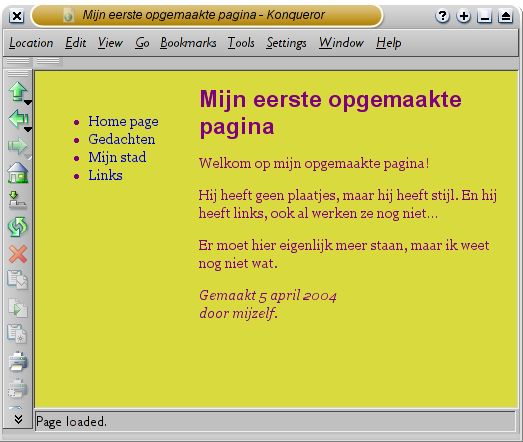Click the paragraph starting 'Er moet hier eigenlijk'
Image resolution: width=523 pixels, height=442 pixels.
pyautogui.click(x=344, y=254)
